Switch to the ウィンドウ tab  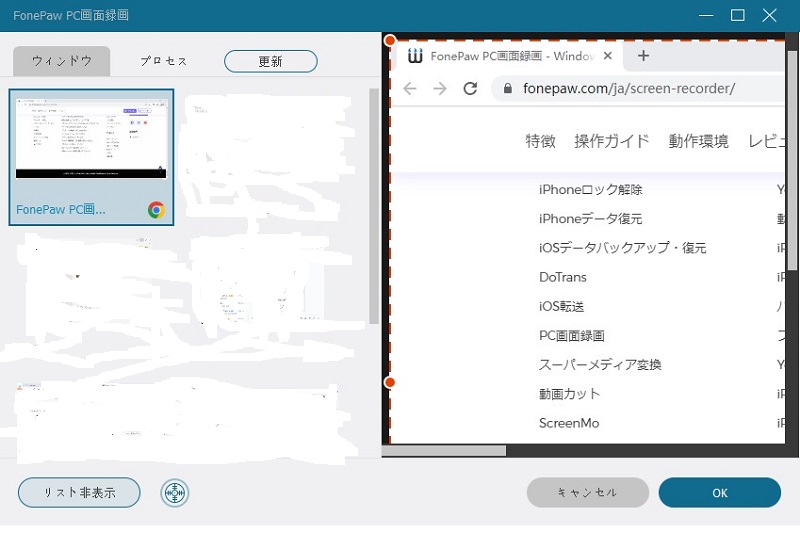62,61
